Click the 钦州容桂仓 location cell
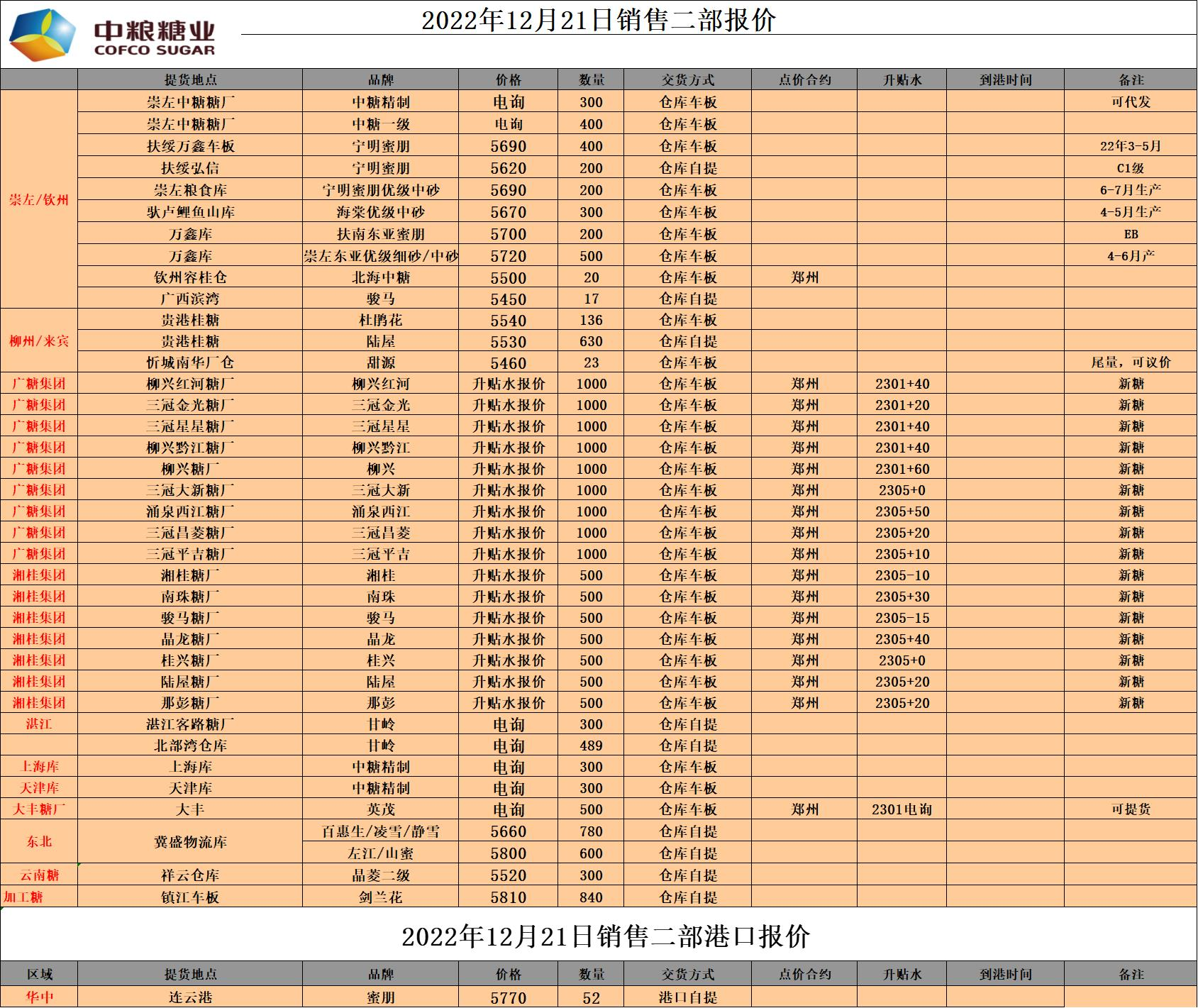1198x1008 pixels. [190, 277]
